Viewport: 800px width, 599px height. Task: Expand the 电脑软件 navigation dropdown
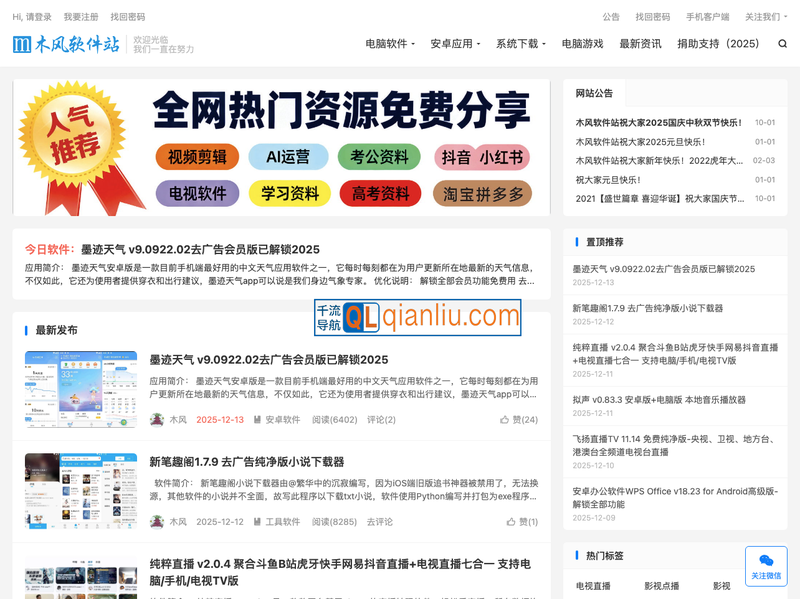click(x=387, y=44)
